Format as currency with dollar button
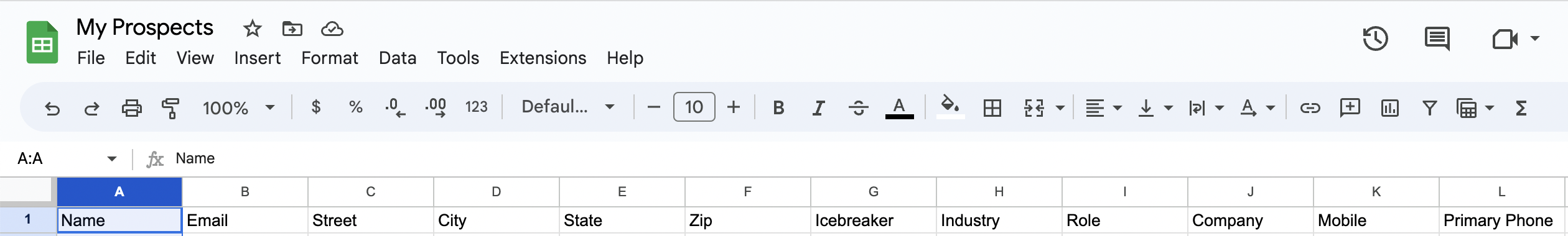Screen dimensions: 1568x236 (x=316, y=107)
